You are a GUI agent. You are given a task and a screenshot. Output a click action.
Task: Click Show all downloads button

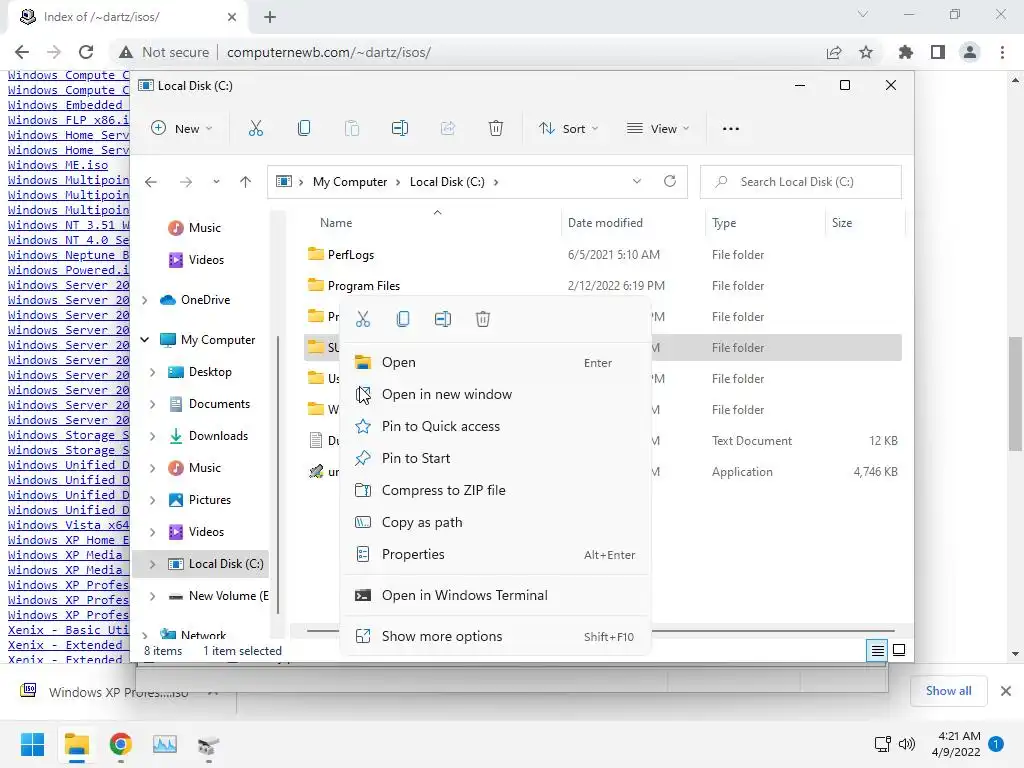tap(948, 691)
